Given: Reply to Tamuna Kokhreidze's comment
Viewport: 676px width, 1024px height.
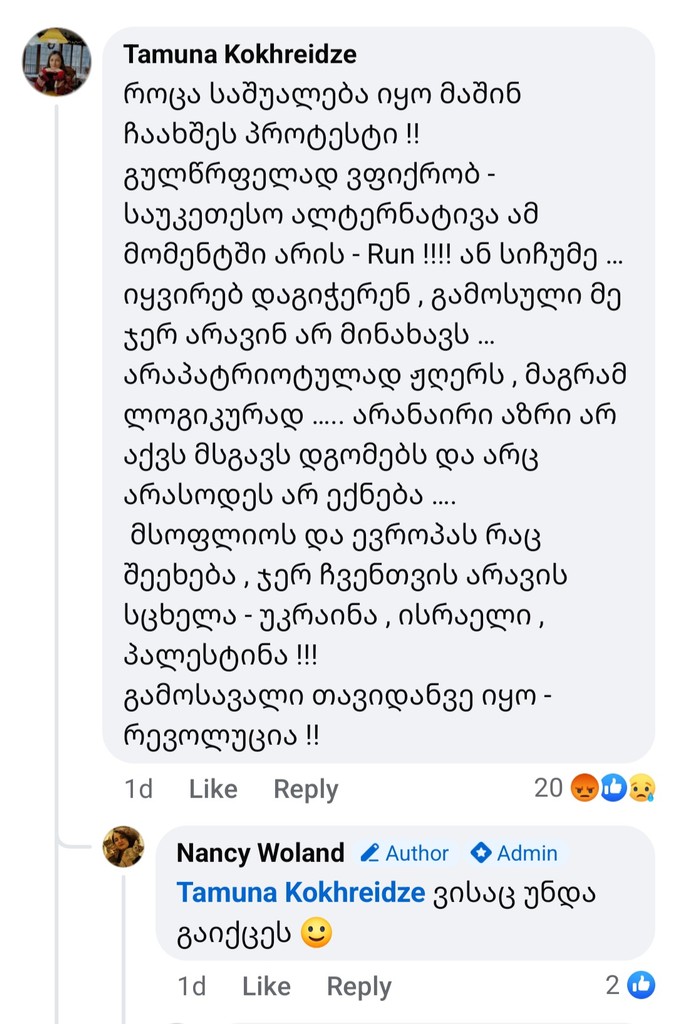Looking at the screenshot, I should tap(306, 789).
